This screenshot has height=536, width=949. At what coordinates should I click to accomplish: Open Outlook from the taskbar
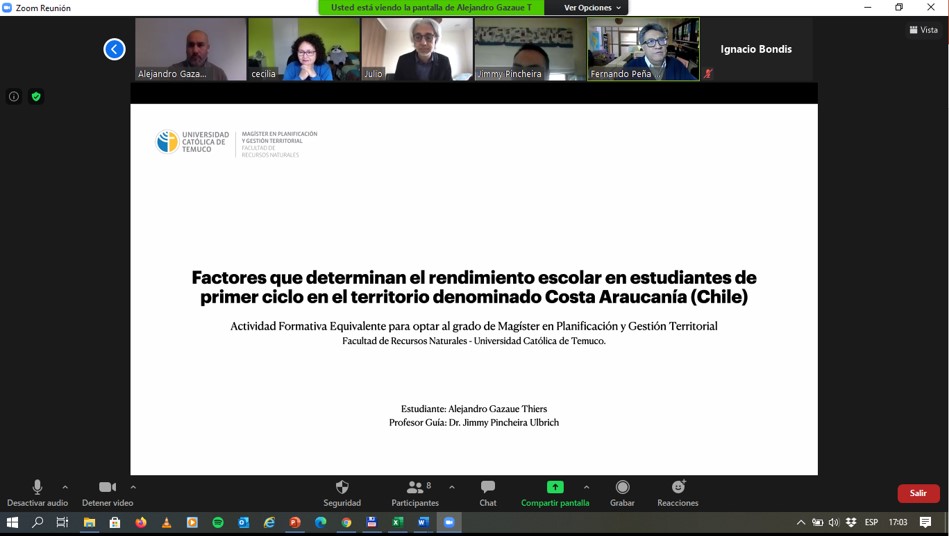click(x=243, y=522)
